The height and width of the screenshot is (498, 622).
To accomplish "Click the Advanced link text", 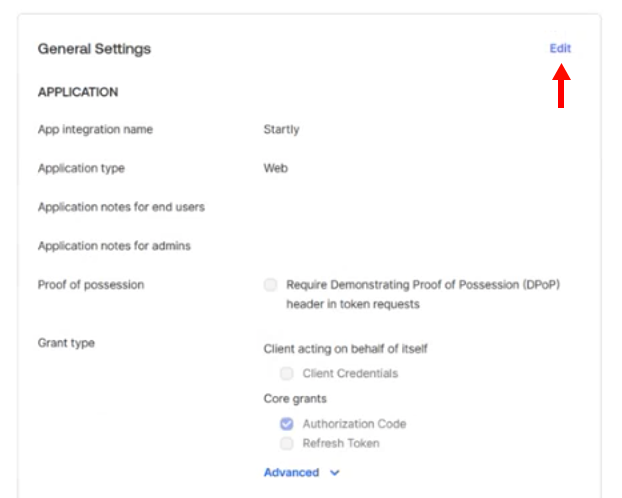I will [x=291, y=473].
